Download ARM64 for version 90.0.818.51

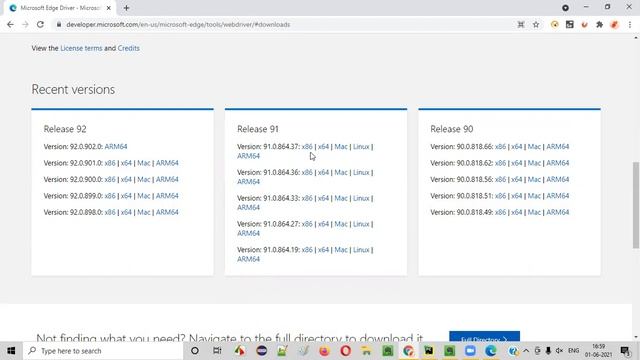tap(558, 196)
